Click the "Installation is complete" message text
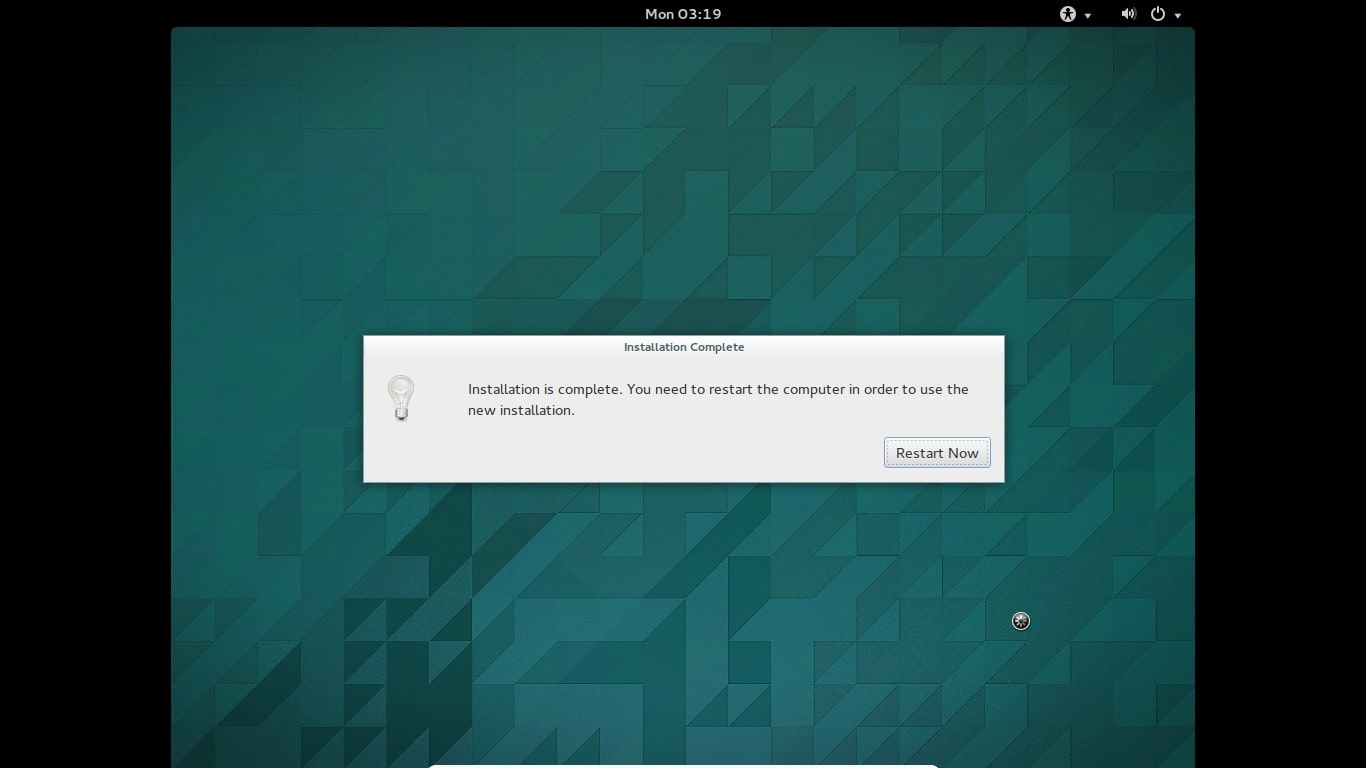 point(717,389)
